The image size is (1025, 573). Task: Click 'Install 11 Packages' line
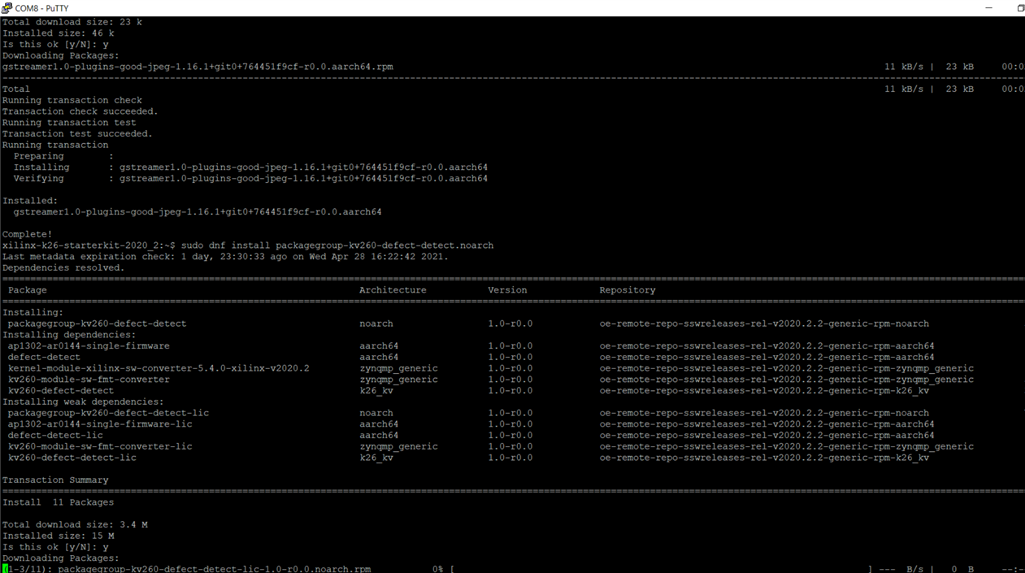click(58, 502)
